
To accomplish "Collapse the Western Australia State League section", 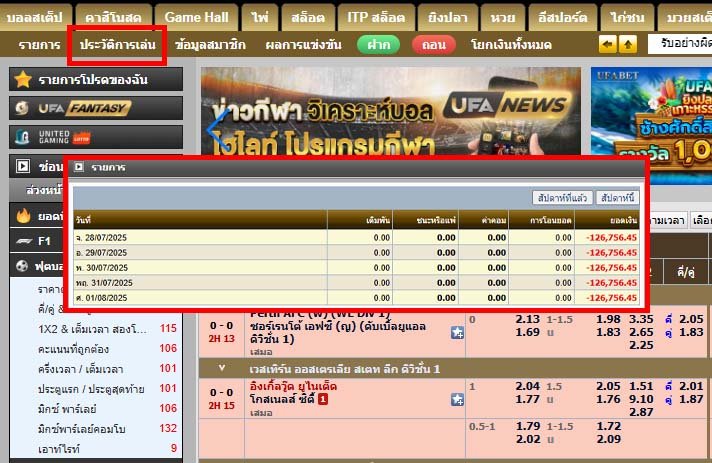I will click(x=208, y=369).
